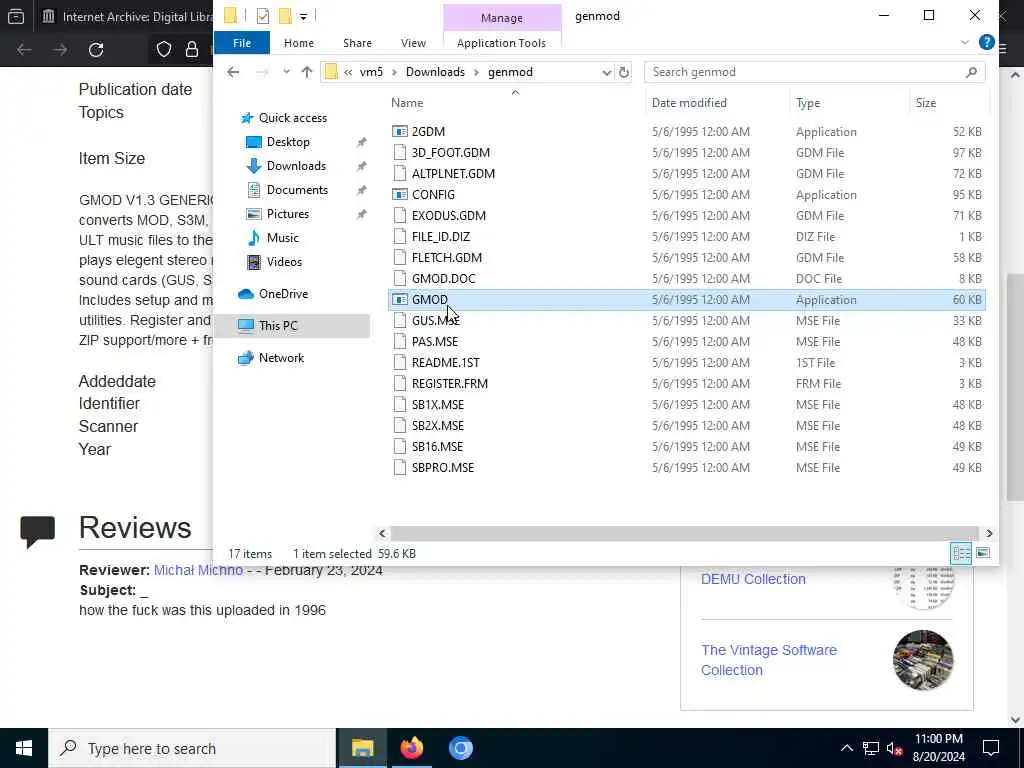The image size is (1024, 768).
Task: Select the GMOD.DOC file
Action: click(x=443, y=279)
